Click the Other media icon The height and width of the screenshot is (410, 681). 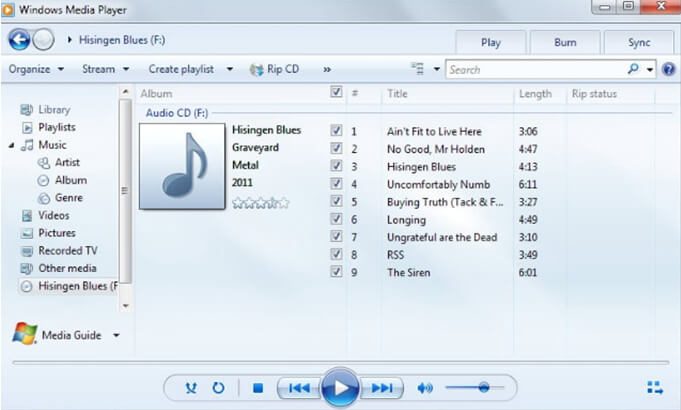click(x=27, y=268)
